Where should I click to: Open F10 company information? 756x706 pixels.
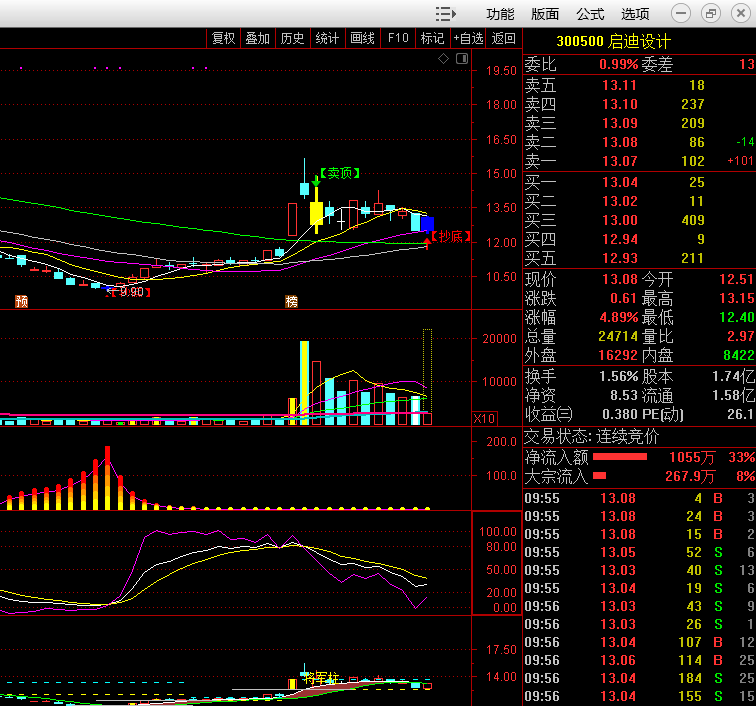tap(398, 38)
